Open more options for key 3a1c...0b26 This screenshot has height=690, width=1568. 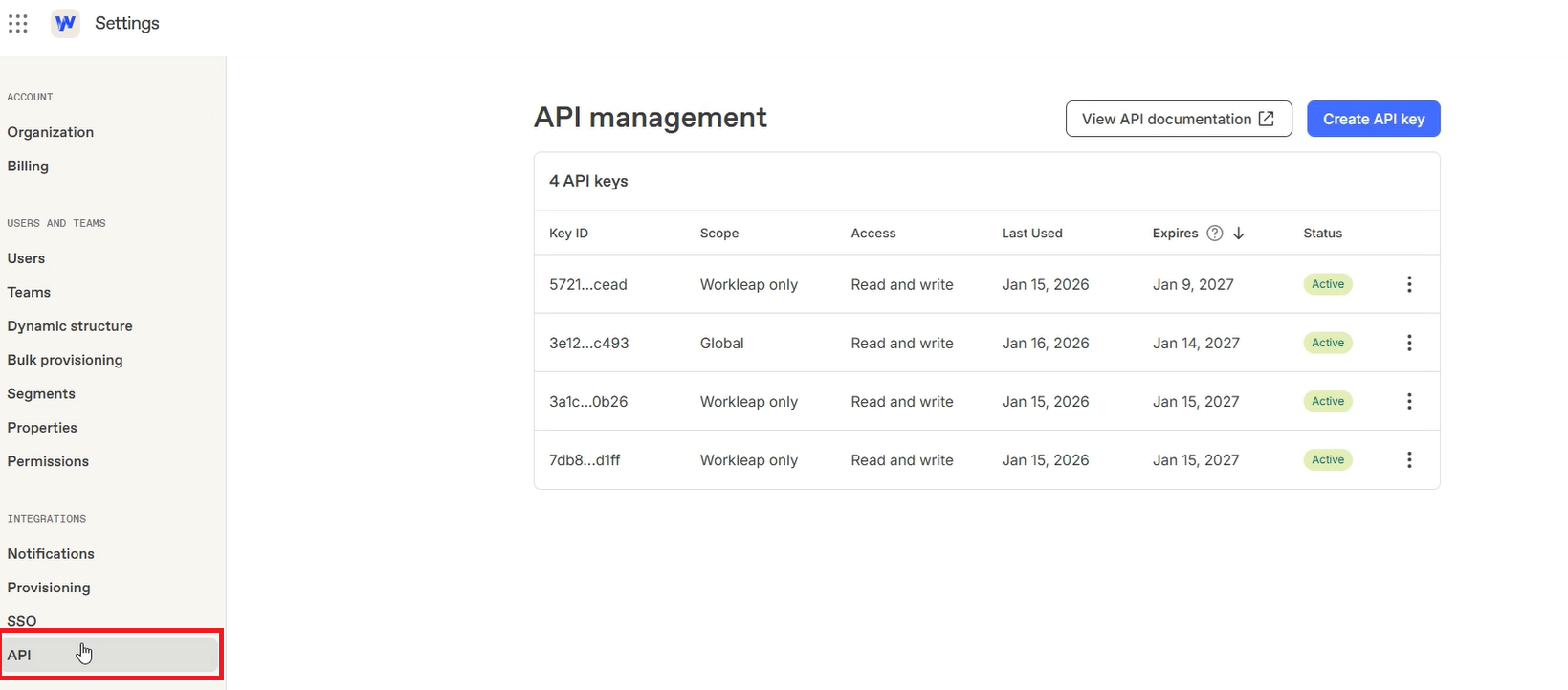pyautogui.click(x=1409, y=401)
